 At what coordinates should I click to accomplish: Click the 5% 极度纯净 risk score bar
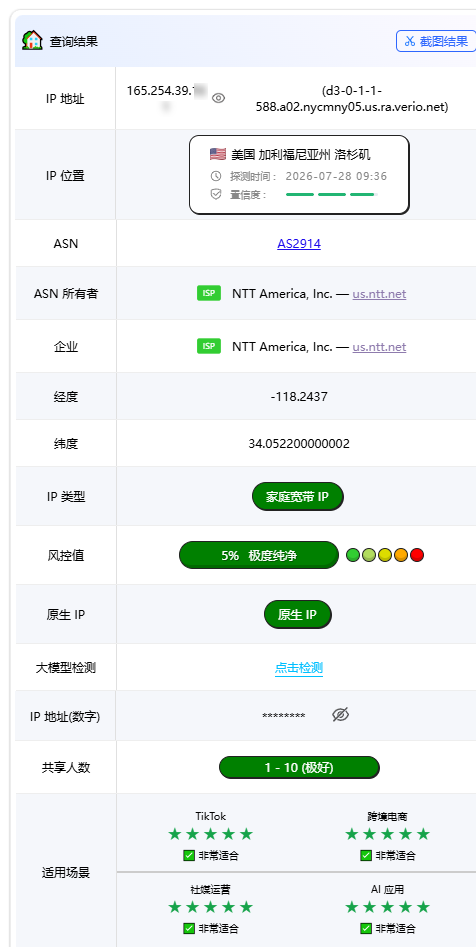(259, 555)
